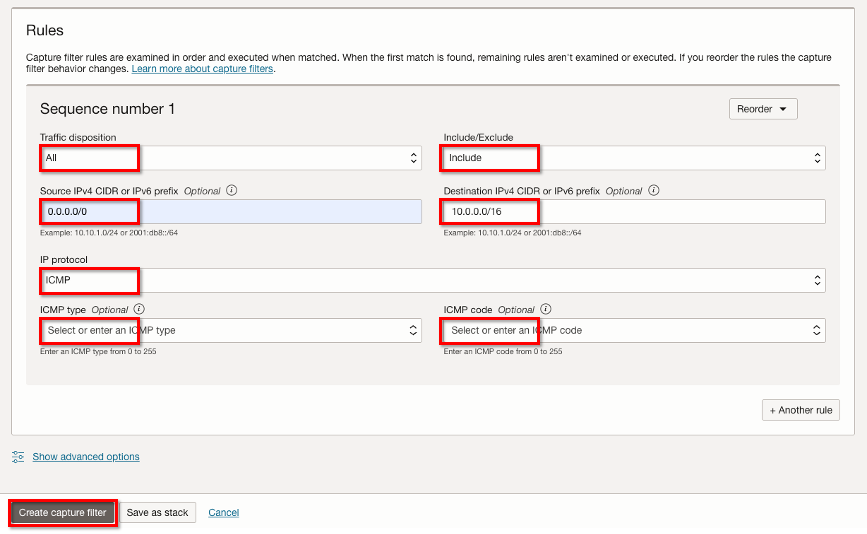Cancel the capture filter creation

click(x=223, y=512)
